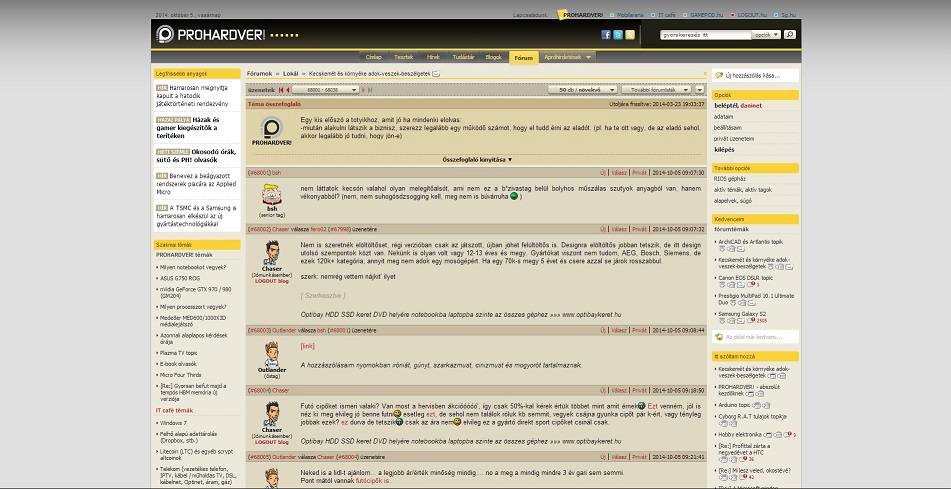
Task: Click 'GAMEPOD.hu' link in top bar
Action: tap(707, 15)
